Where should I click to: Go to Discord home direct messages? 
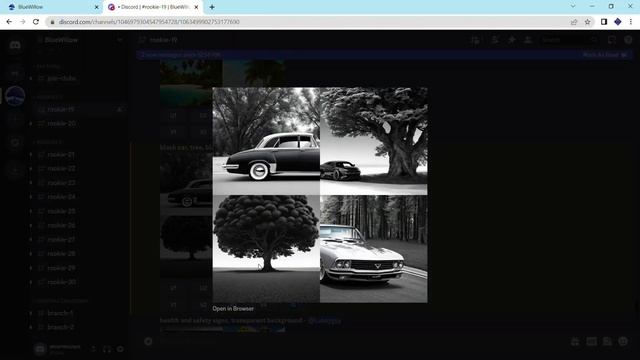[x=15, y=44]
